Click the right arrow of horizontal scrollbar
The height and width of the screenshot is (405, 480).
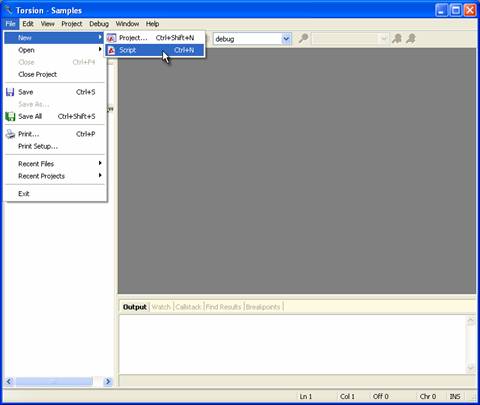pyautogui.click(x=108, y=381)
